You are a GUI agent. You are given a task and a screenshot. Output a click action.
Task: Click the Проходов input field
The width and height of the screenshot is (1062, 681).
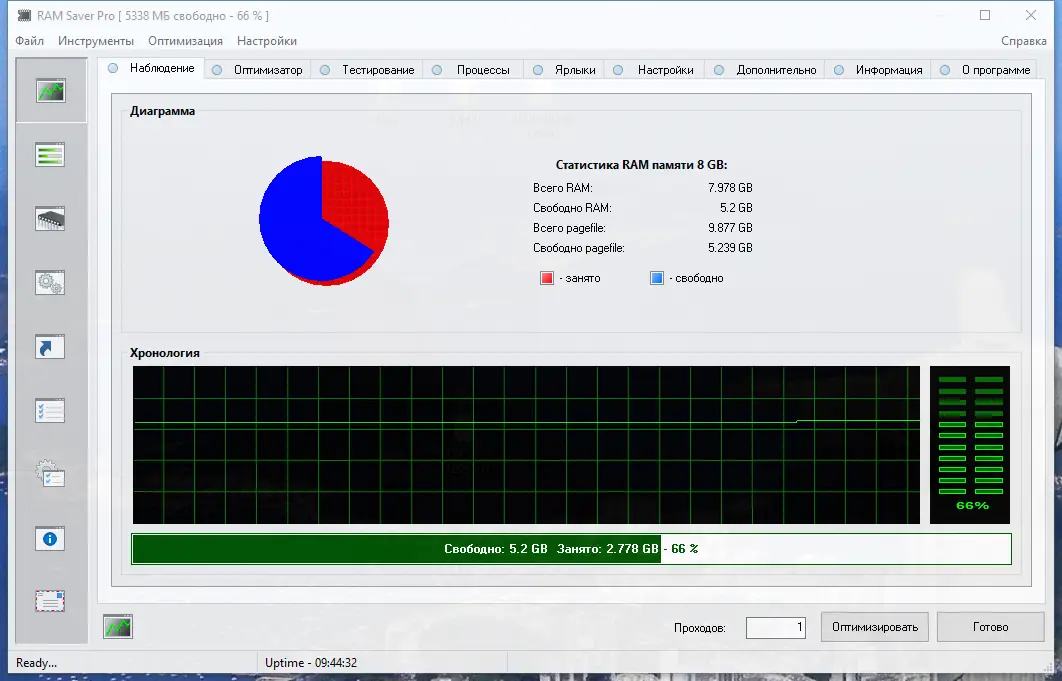775,627
